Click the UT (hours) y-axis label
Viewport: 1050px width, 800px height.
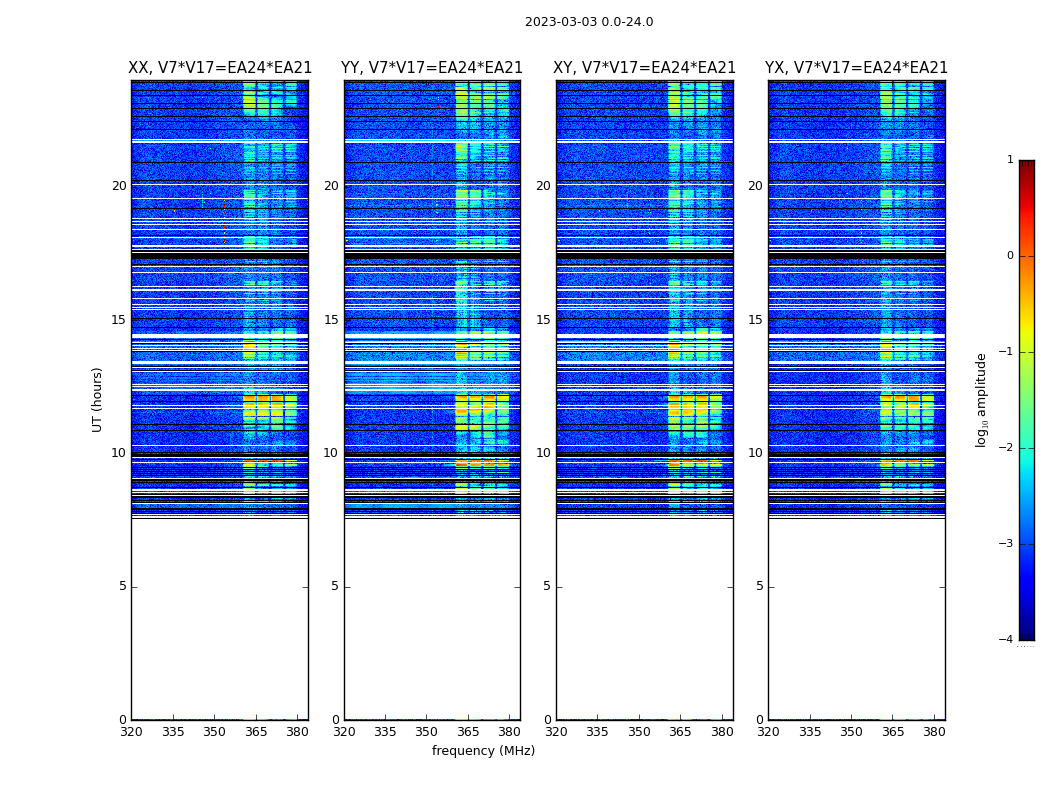(98, 399)
